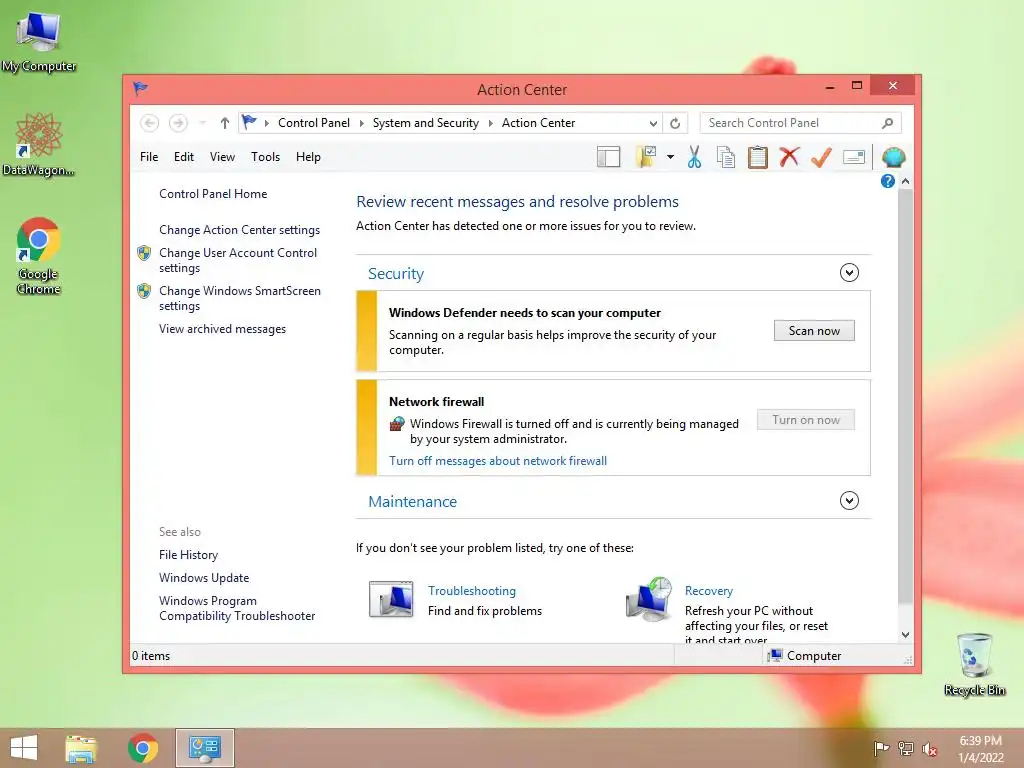Expand breadcrumb arrow before Control Panel
The height and width of the screenshot is (768, 1024).
click(x=267, y=123)
